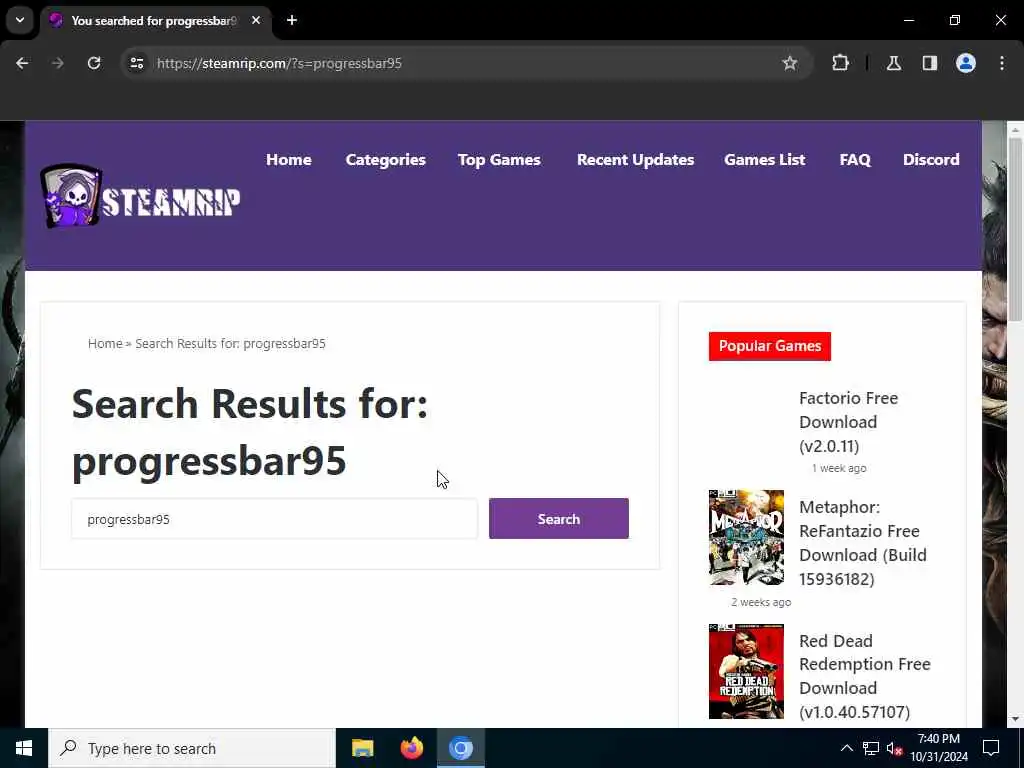The width and height of the screenshot is (1024, 768).
Task: Click the Red Dead Redemption cover thumbnail
Action: point(746,671)
